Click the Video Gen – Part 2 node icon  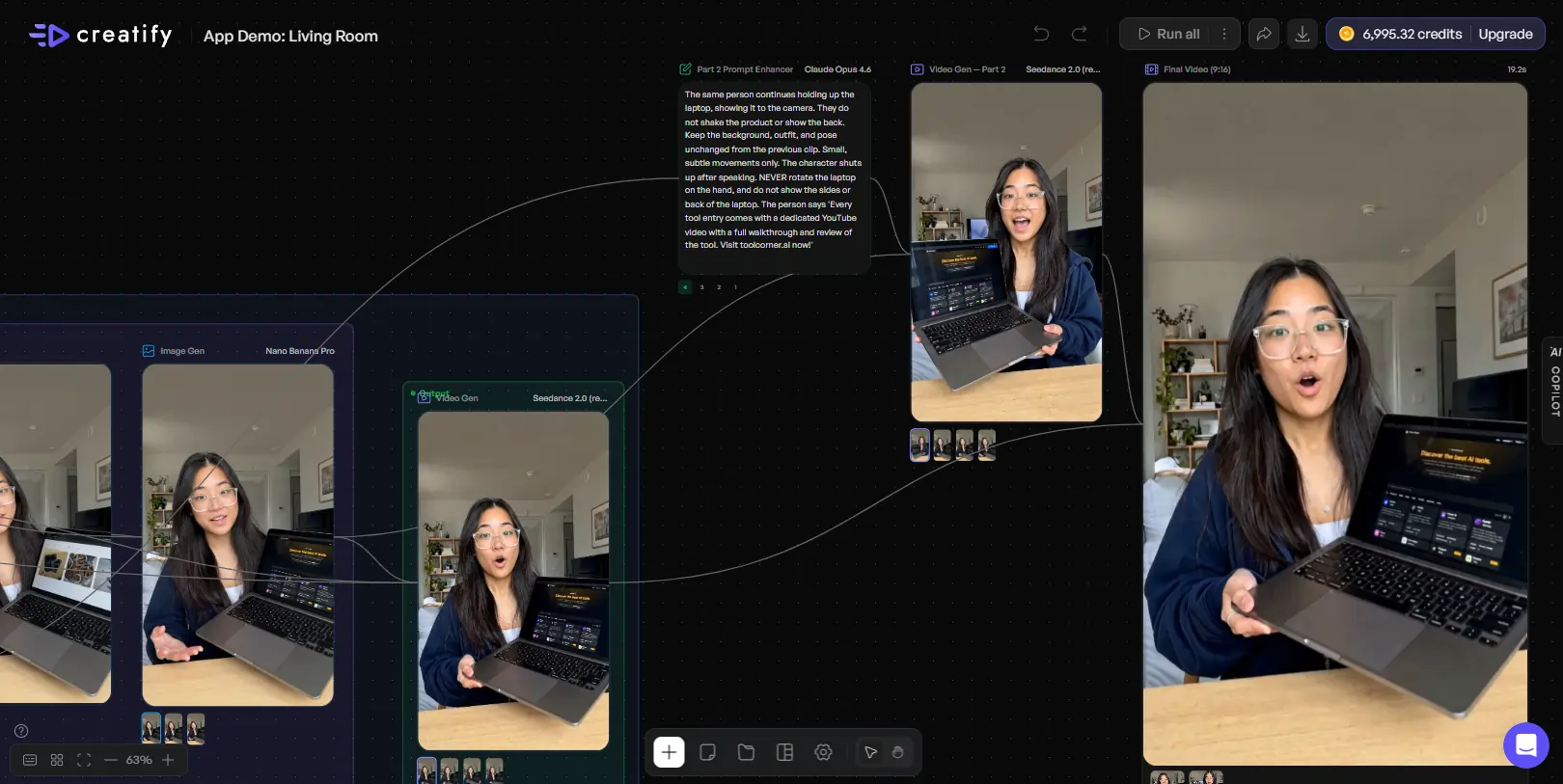(917, 69)
